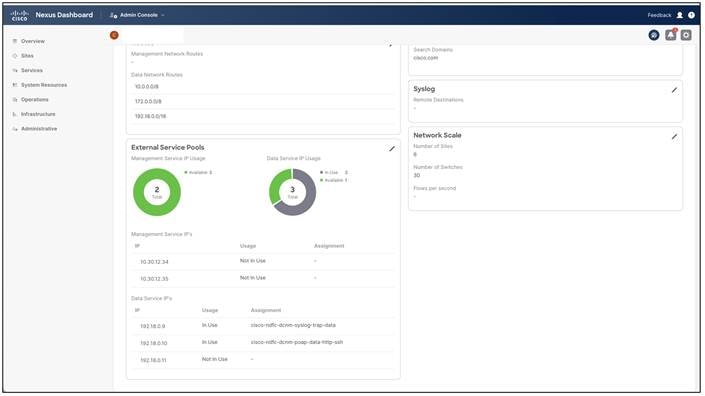Screen dimensions: 705x396
Task: Open the Feedback link in header
Action: point(659,15)
